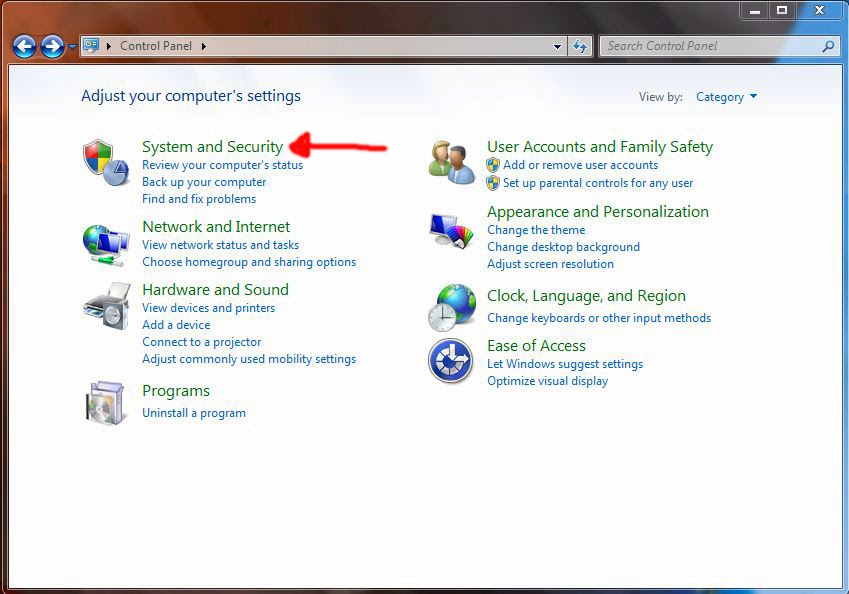Select Uninstall a program
Screen dimensions: 849x594
(x=194, y=413)
